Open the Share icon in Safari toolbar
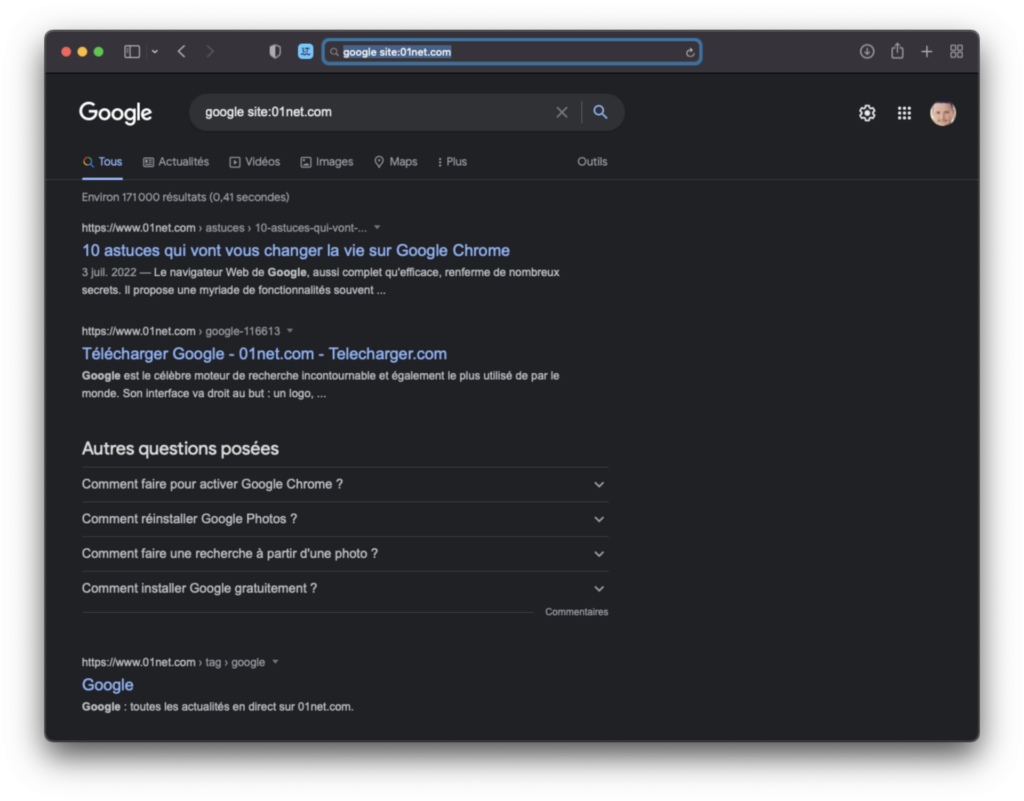 click(897, 51)
